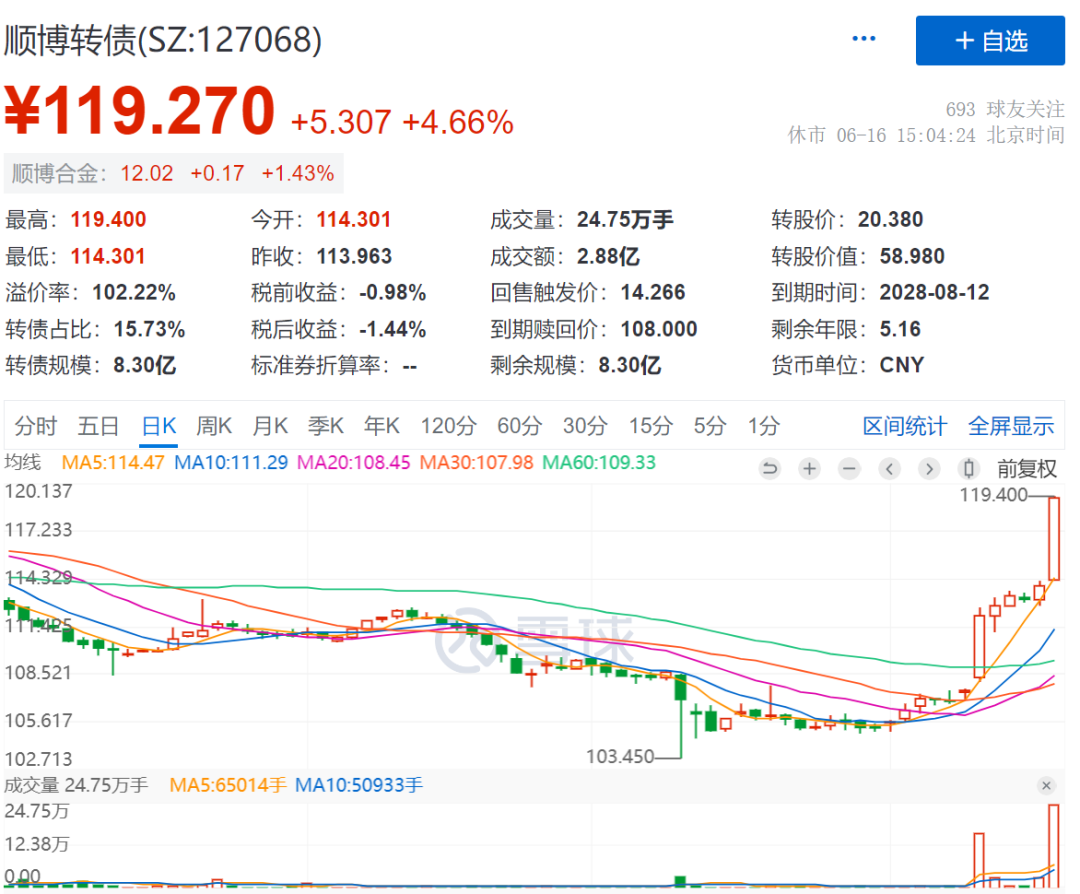Image resolution: width=1080 pixels, height=894 pixels.
Task: Switch to the 五日 chart tab
Action: 98,426
